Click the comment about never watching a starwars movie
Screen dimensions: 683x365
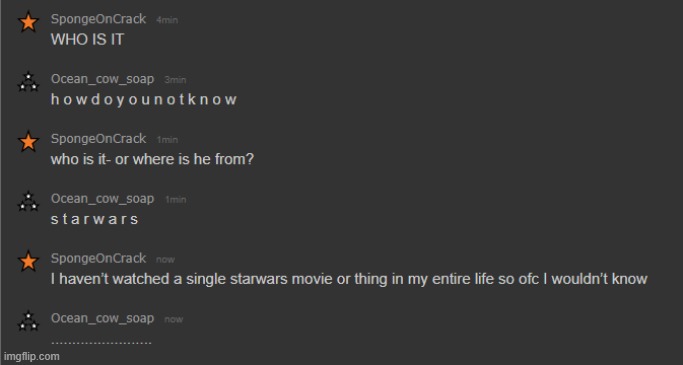click(349, 279)
